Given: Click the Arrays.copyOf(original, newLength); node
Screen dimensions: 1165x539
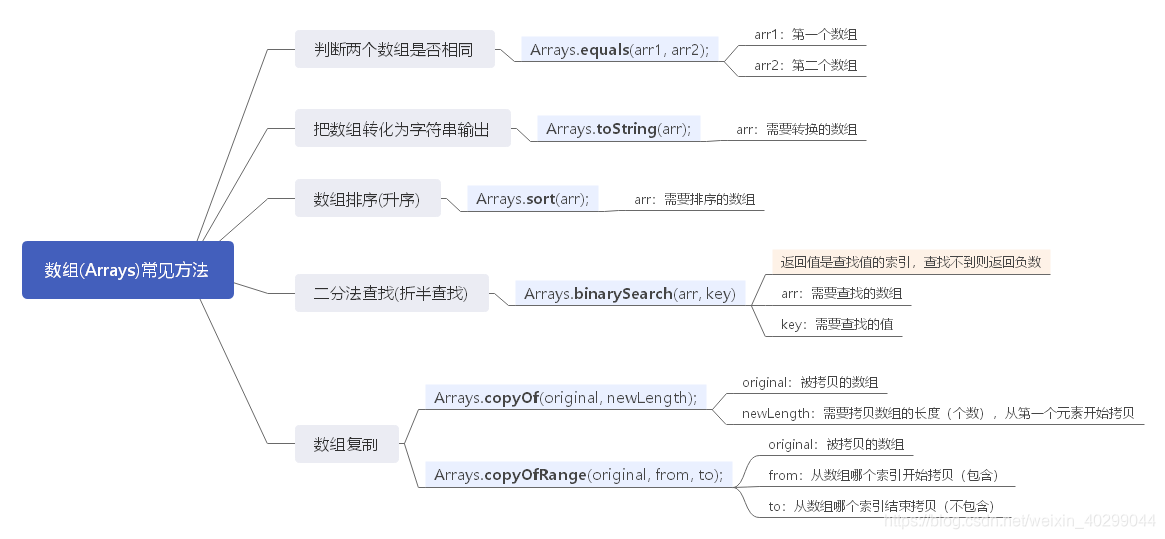Looking at the screenshot, I should coord(565,397).
